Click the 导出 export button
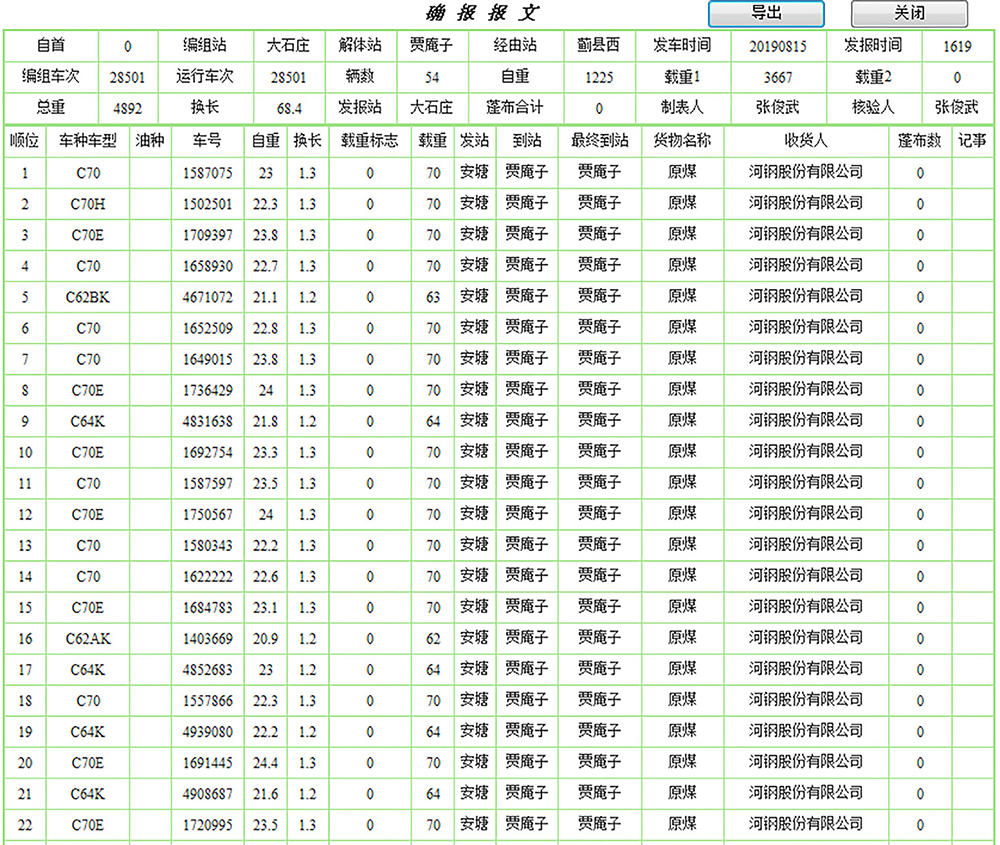The image size is (1000, 845). pyautogui.click(x=766, y=14)
